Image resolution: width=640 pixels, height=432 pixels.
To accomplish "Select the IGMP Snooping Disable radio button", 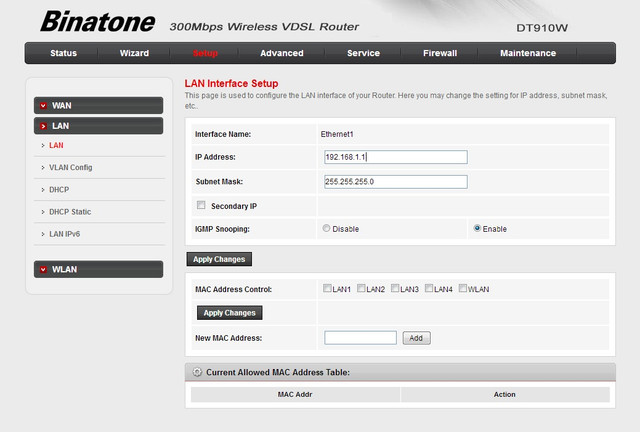I will (326, 228).
